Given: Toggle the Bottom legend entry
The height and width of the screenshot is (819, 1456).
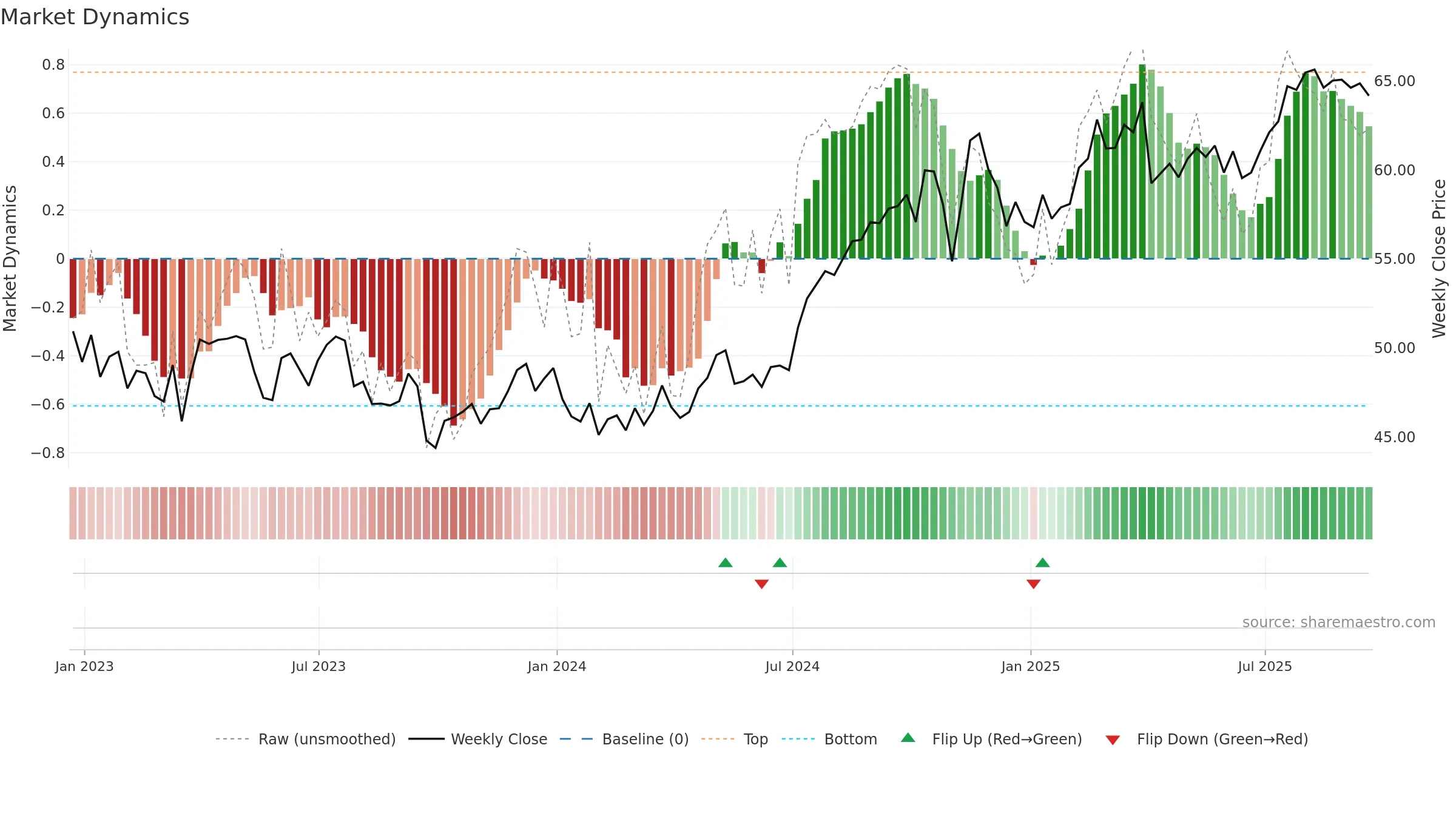Looking at the screenshot, I should tap(829, 739).
